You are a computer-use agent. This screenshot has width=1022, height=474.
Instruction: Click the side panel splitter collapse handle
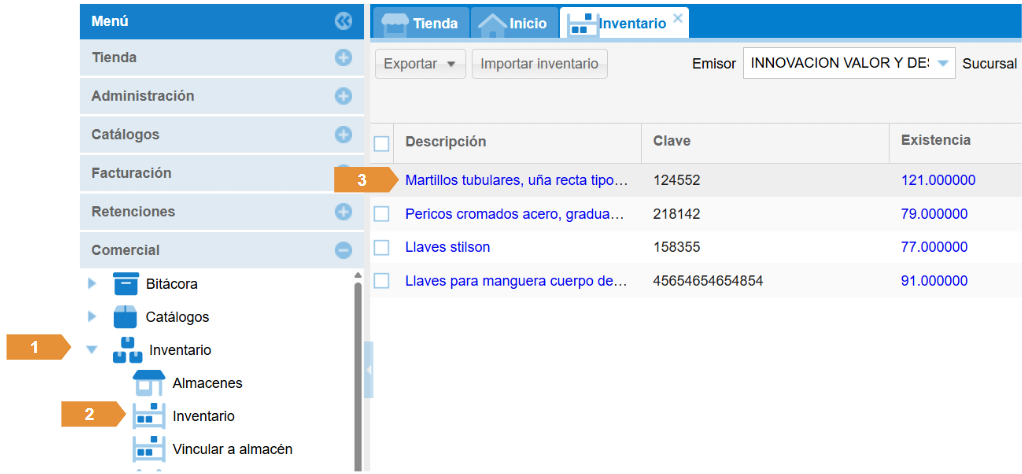[x=368, y=370]
